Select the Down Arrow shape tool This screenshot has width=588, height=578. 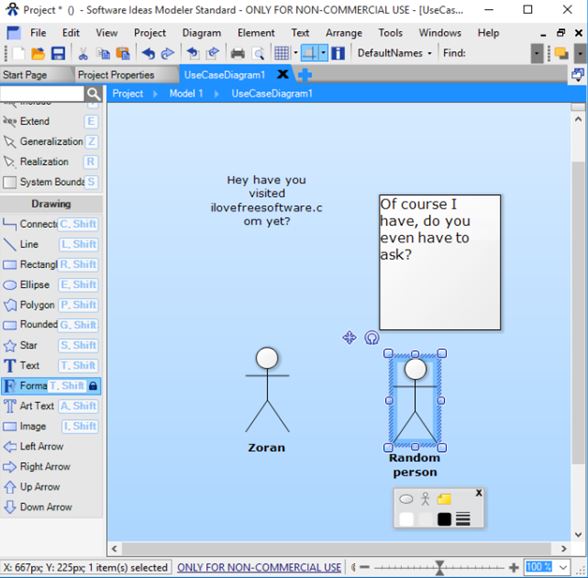pos(50,507)
